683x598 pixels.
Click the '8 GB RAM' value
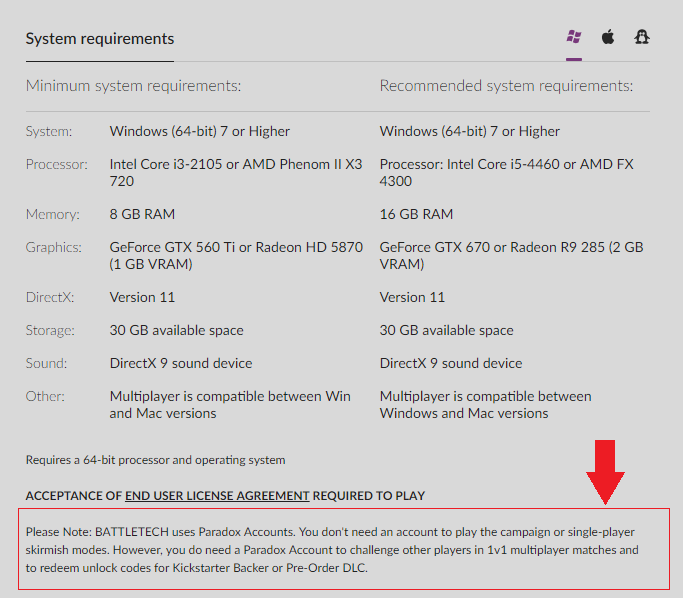coord(142,214)
